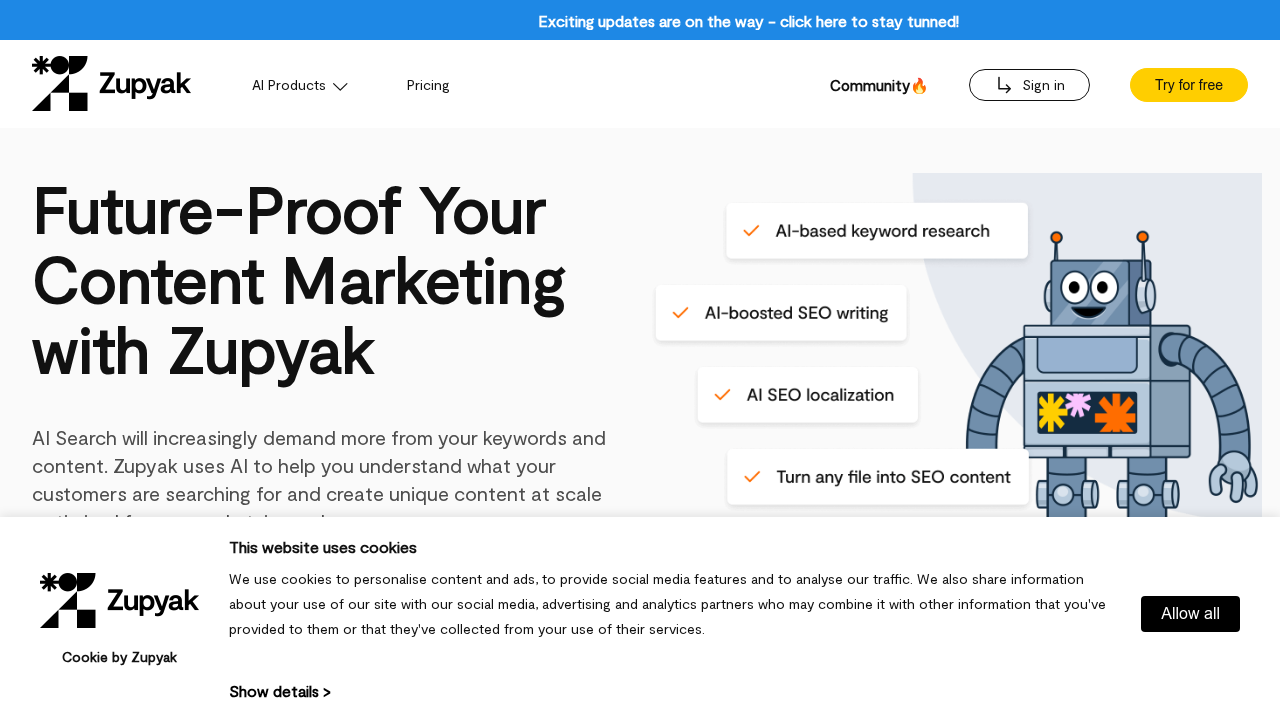The height and width of the screenshot is (720, 1280).
Task: Click the Cookie by Zupyak label
Action: 119,658
